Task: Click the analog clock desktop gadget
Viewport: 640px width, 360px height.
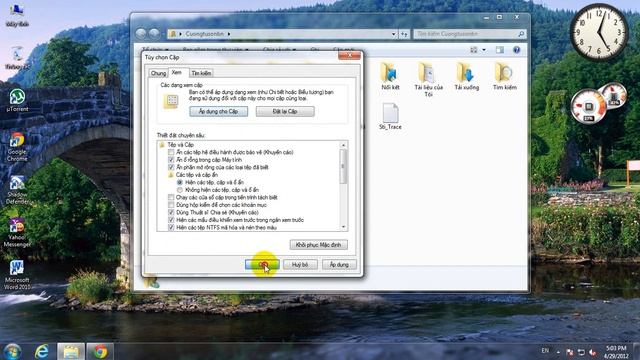Action: pyautogui.click(x=599, y=32)
